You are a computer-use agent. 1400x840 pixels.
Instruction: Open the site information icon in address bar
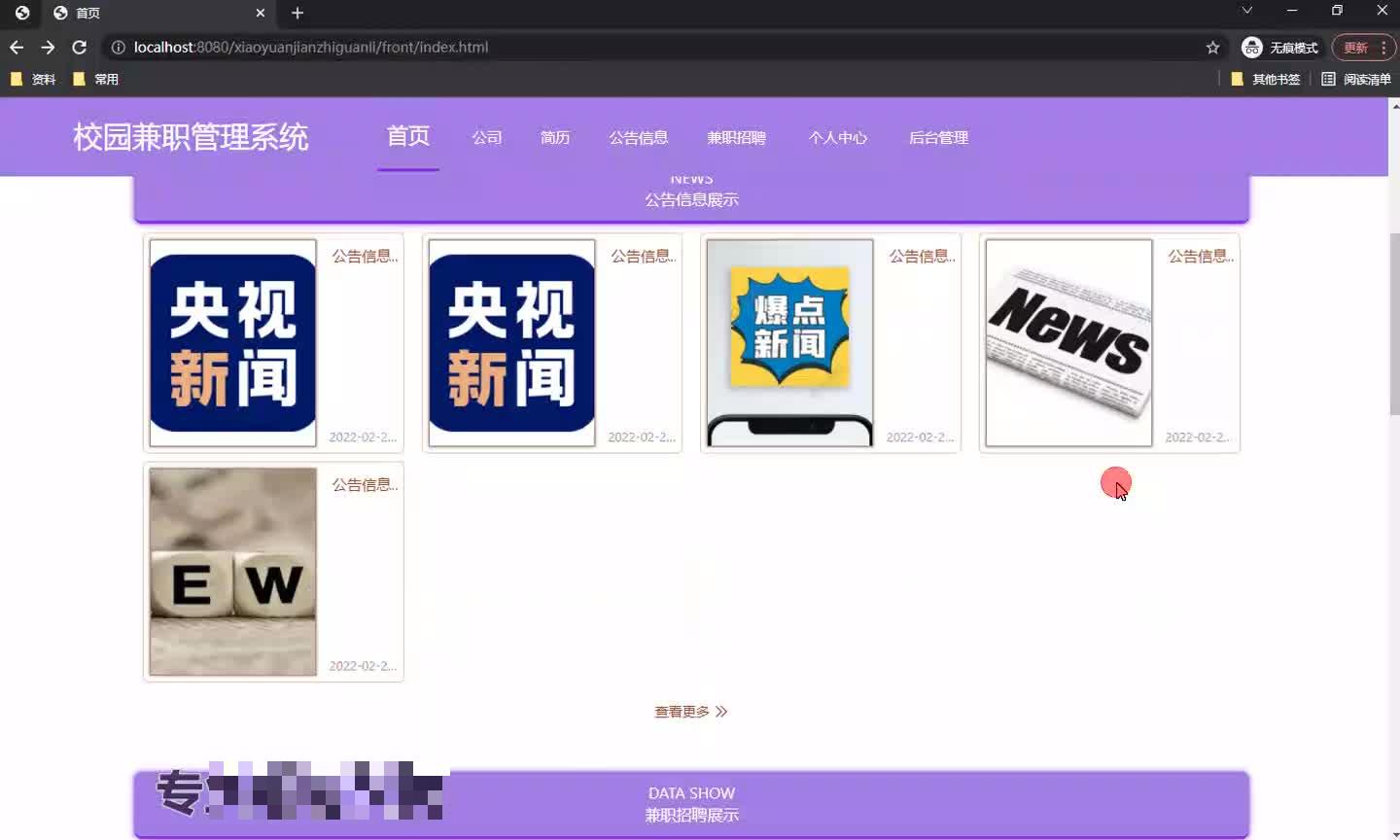coord(118,47)
